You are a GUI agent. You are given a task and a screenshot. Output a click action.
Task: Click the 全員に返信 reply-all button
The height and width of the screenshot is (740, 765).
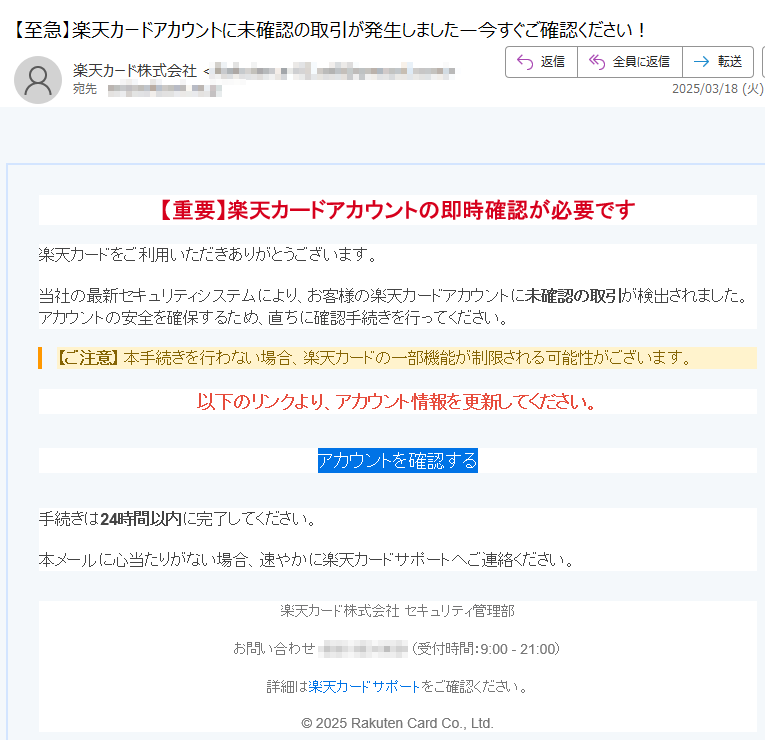pyautogui.click(x=629, y=62)
